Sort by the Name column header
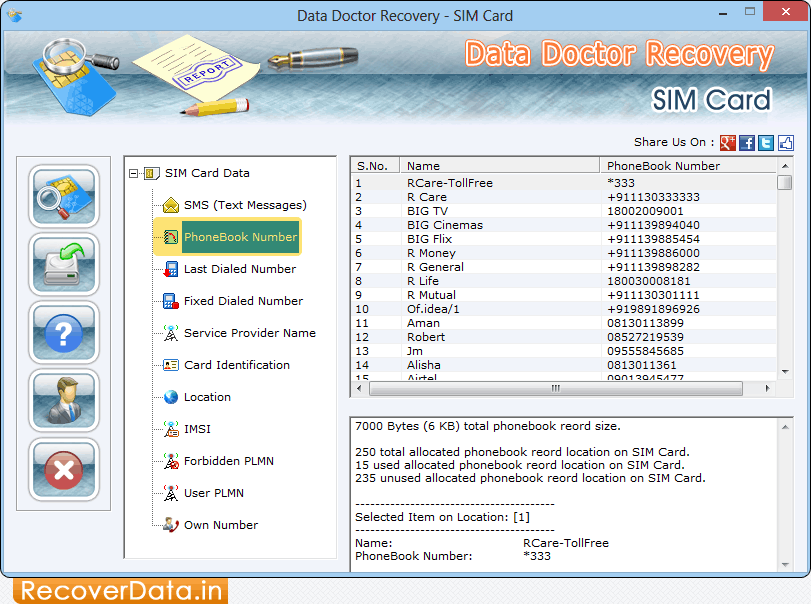Screen dimensions: 811x604 tap(499, 166)
